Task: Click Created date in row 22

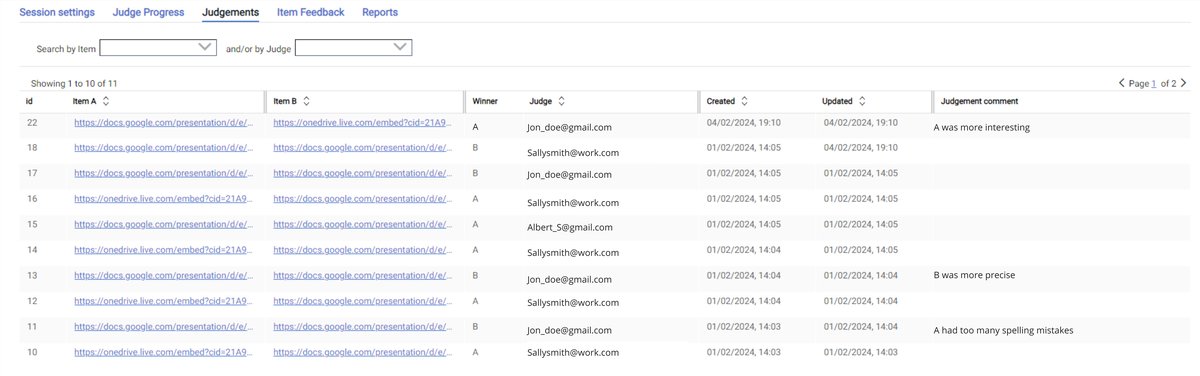Action: click(x=743, y=123)
